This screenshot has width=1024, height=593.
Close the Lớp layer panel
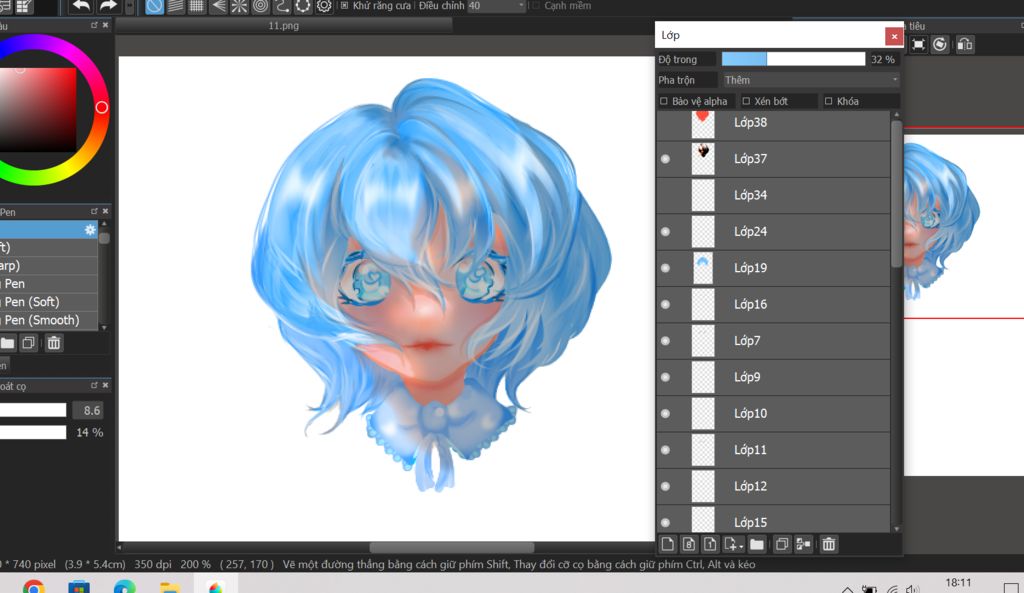[x=894, y=36]
